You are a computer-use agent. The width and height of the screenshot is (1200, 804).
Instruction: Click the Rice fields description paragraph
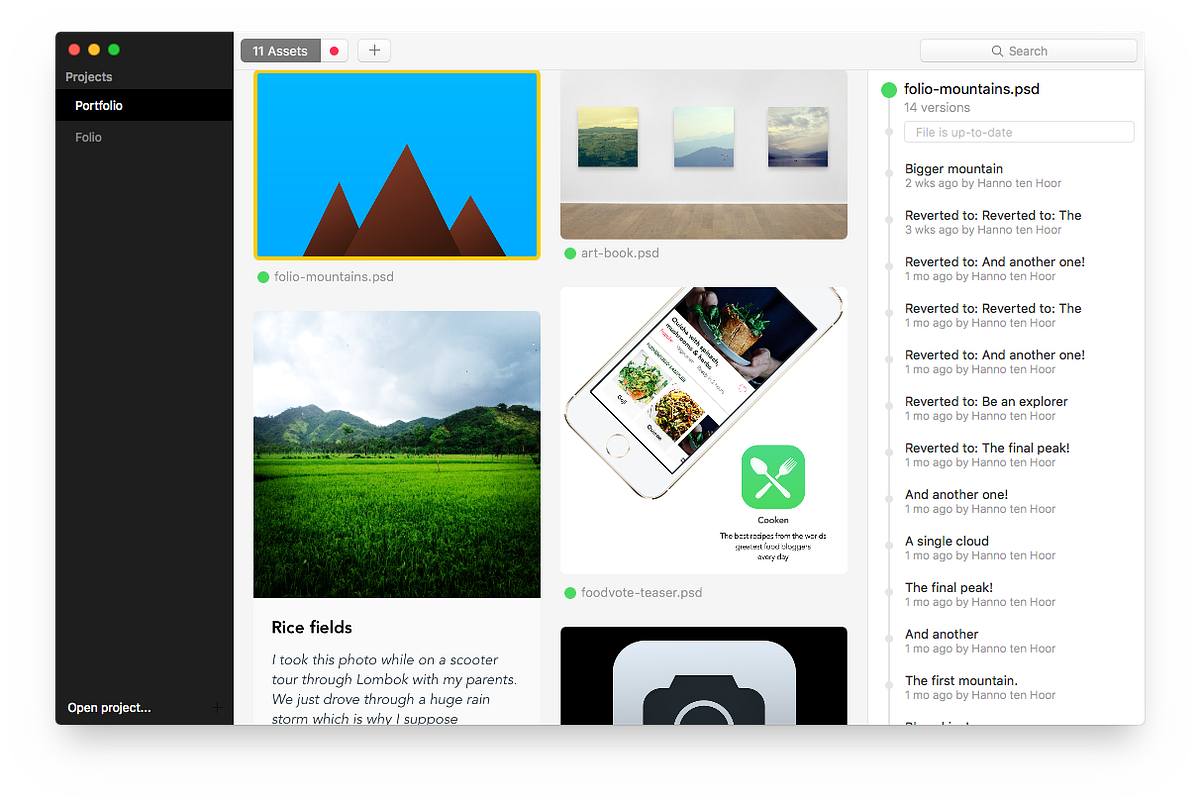click(x=394, y=689)
